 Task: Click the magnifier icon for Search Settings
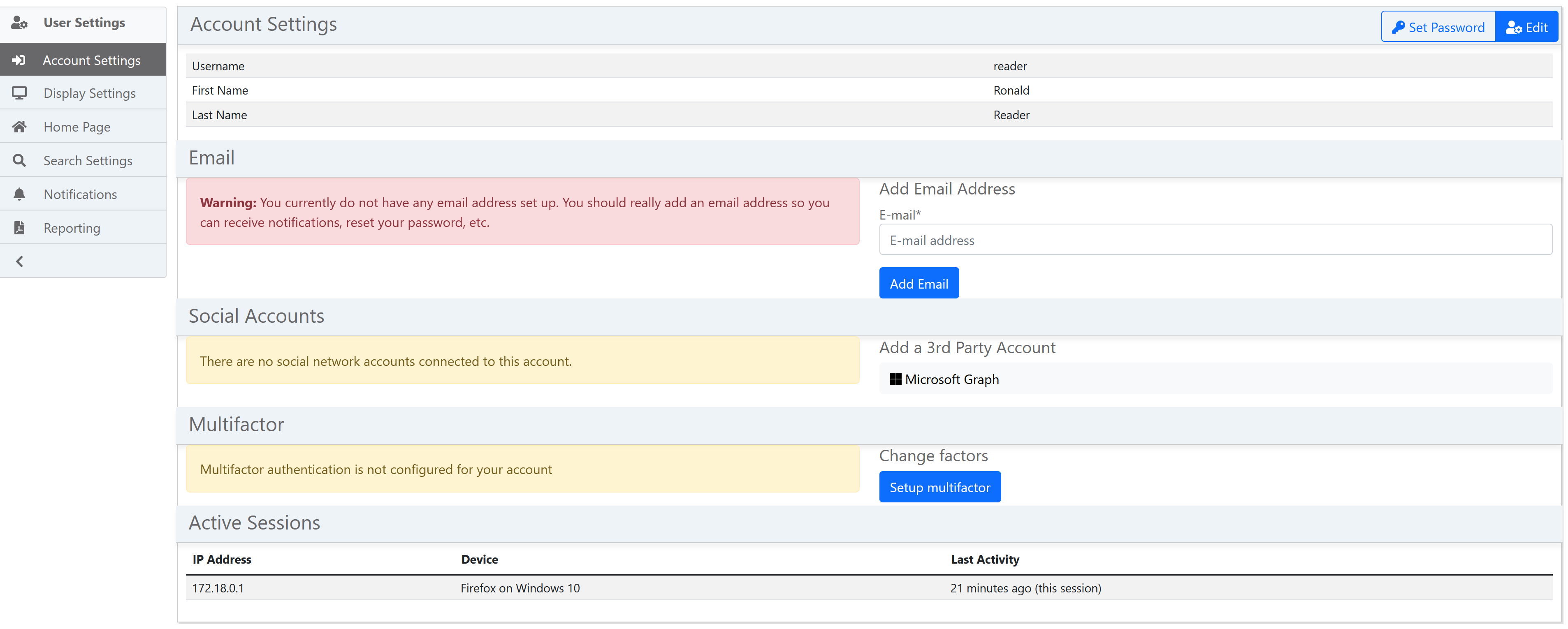(19, 161)
